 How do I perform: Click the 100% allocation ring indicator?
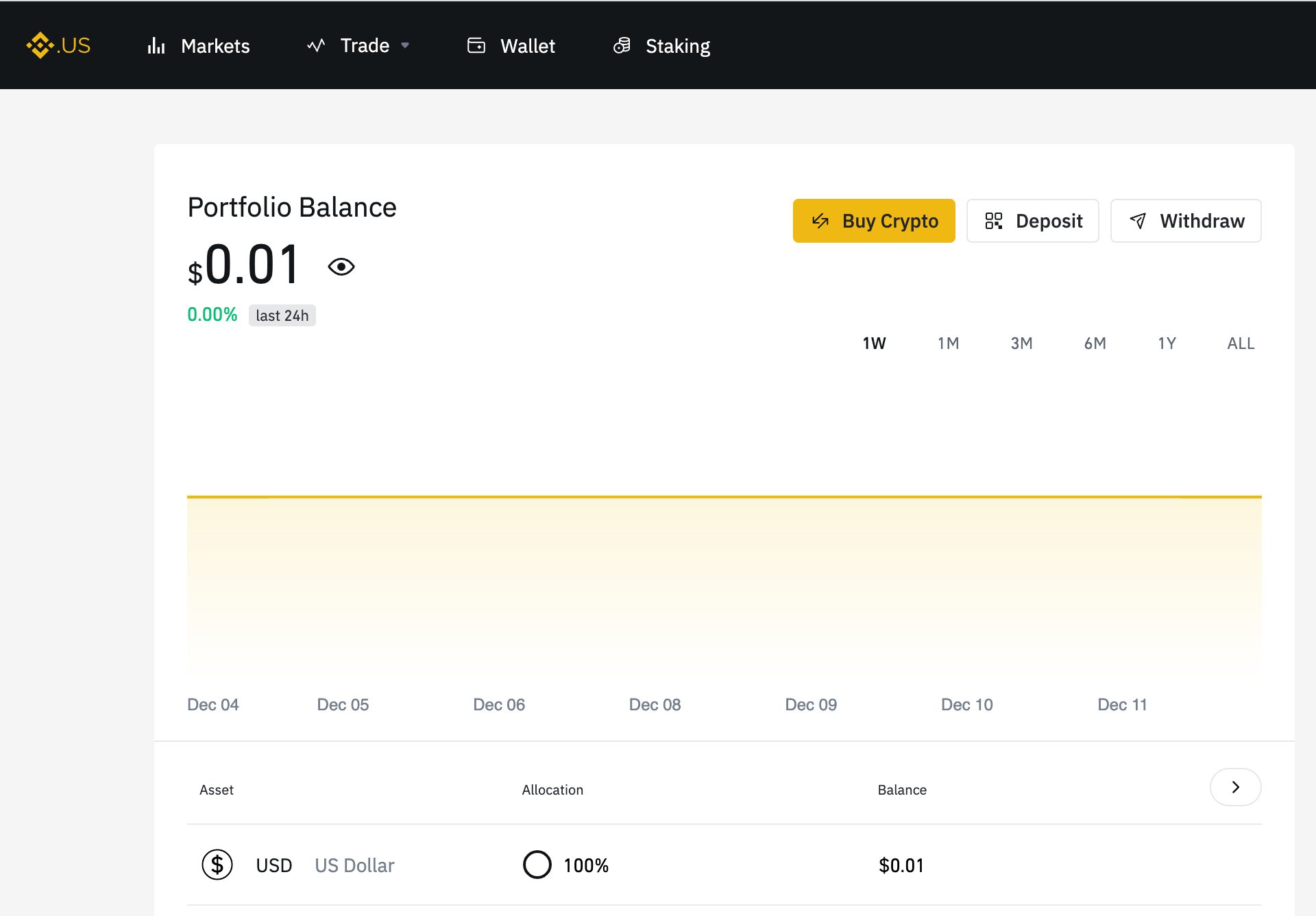point(537,865)
